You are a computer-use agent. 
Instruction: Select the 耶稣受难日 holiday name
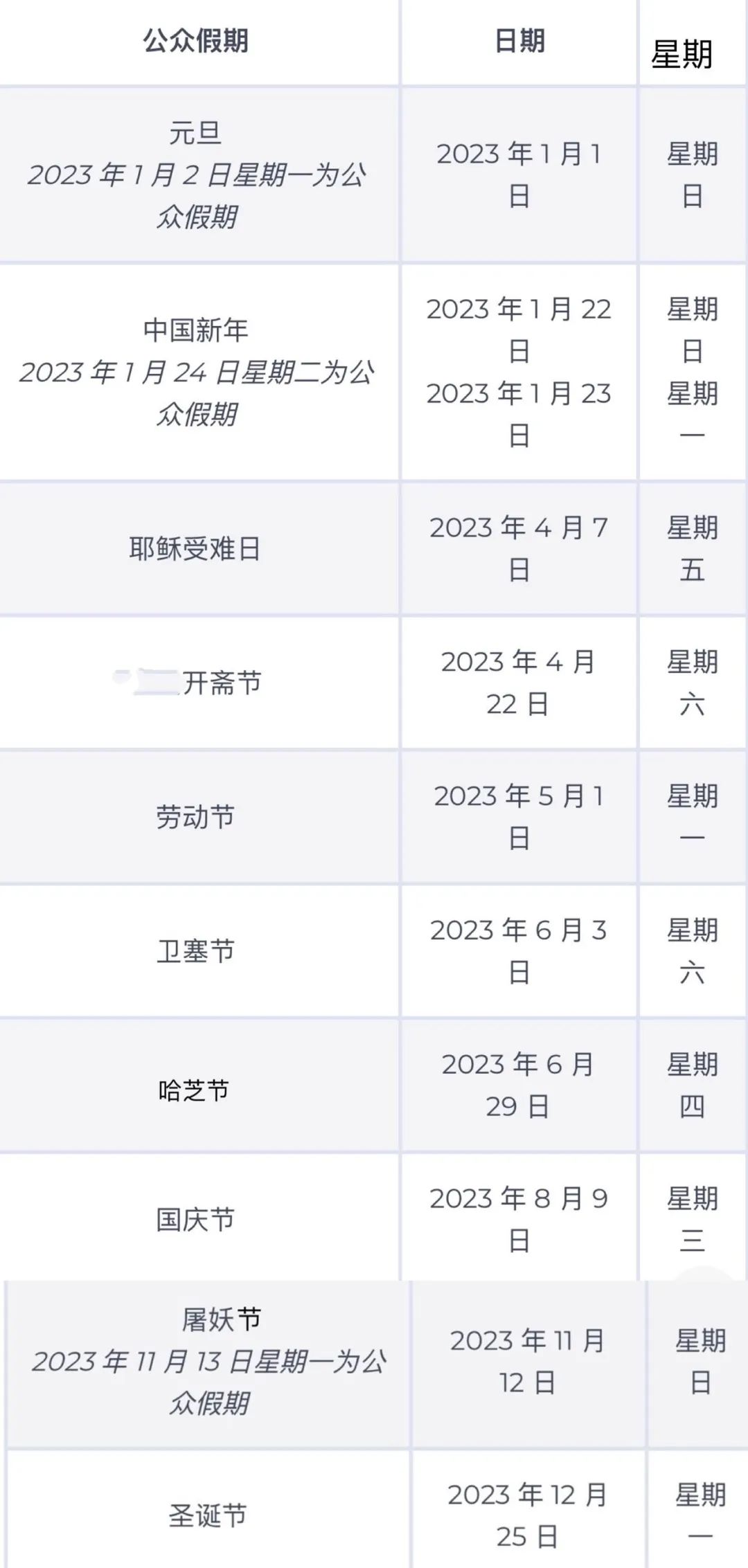(x=195, y=549)
